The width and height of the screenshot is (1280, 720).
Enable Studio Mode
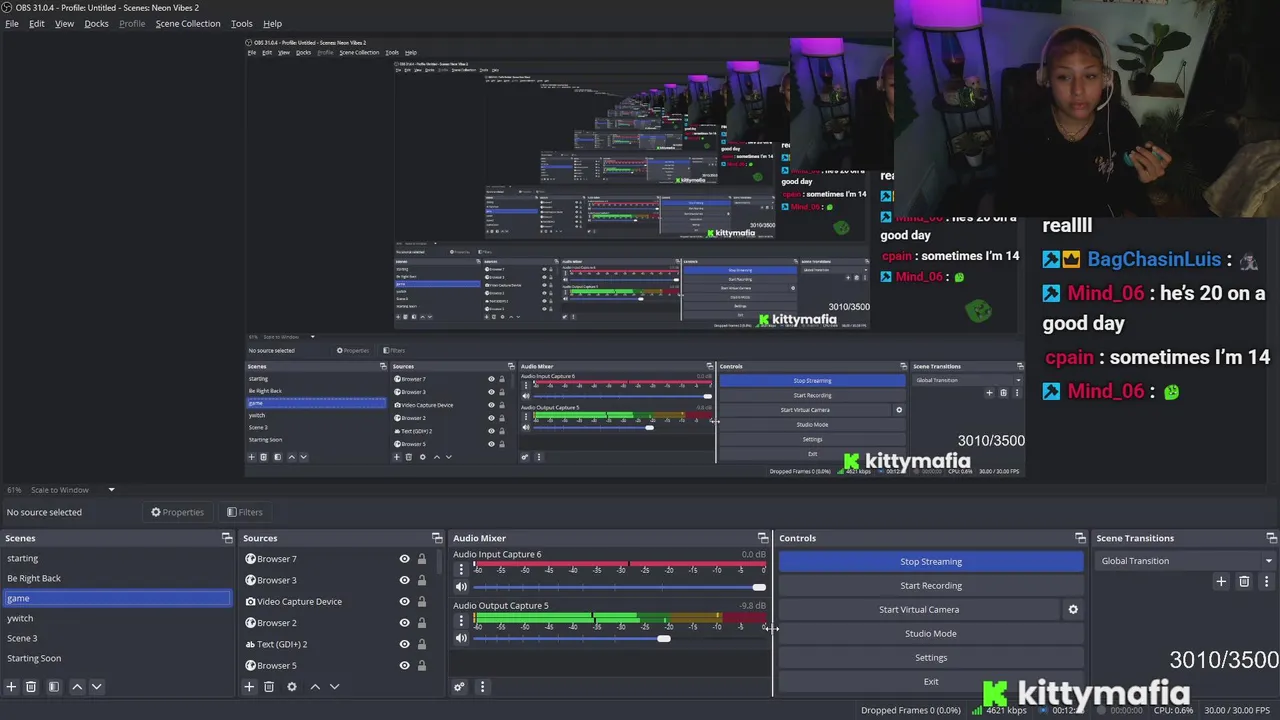[x=931, y=634]
